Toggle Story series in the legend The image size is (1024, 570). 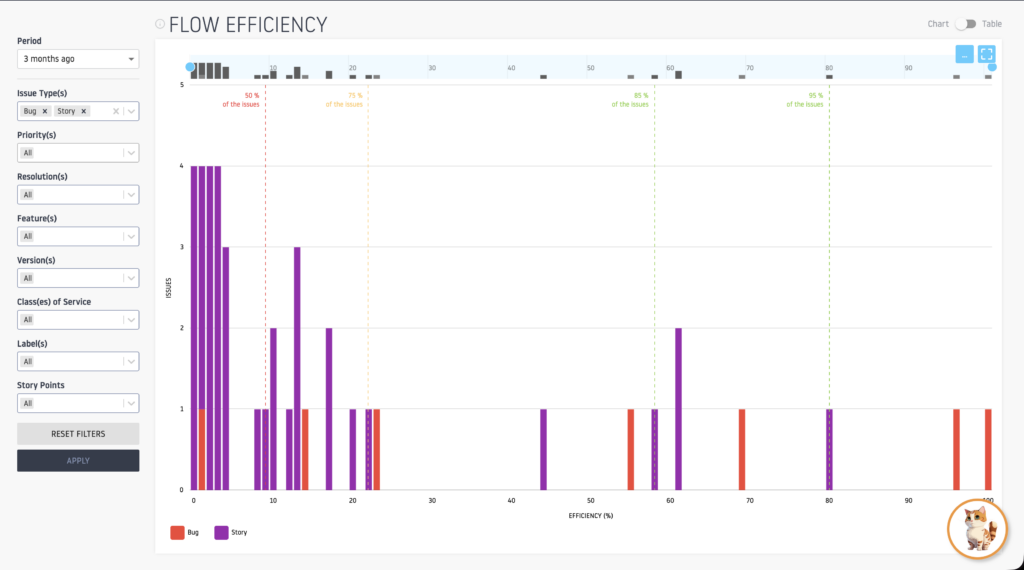pyautogui.click(x=222, y=532)
